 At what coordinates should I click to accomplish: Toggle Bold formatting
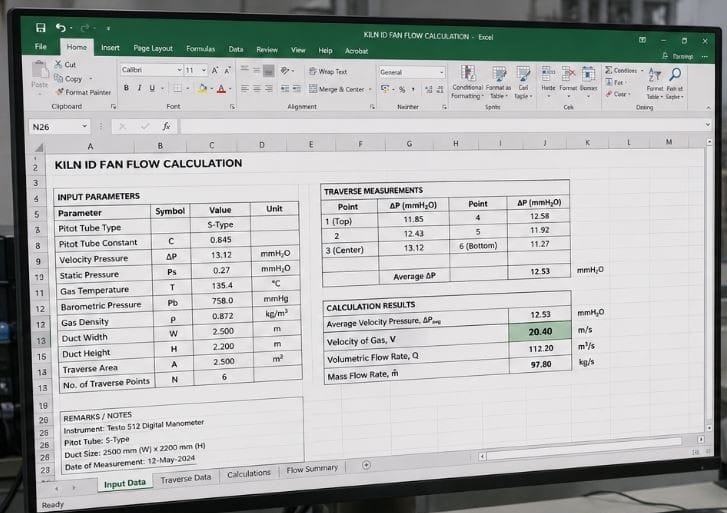tap(126, 87)
